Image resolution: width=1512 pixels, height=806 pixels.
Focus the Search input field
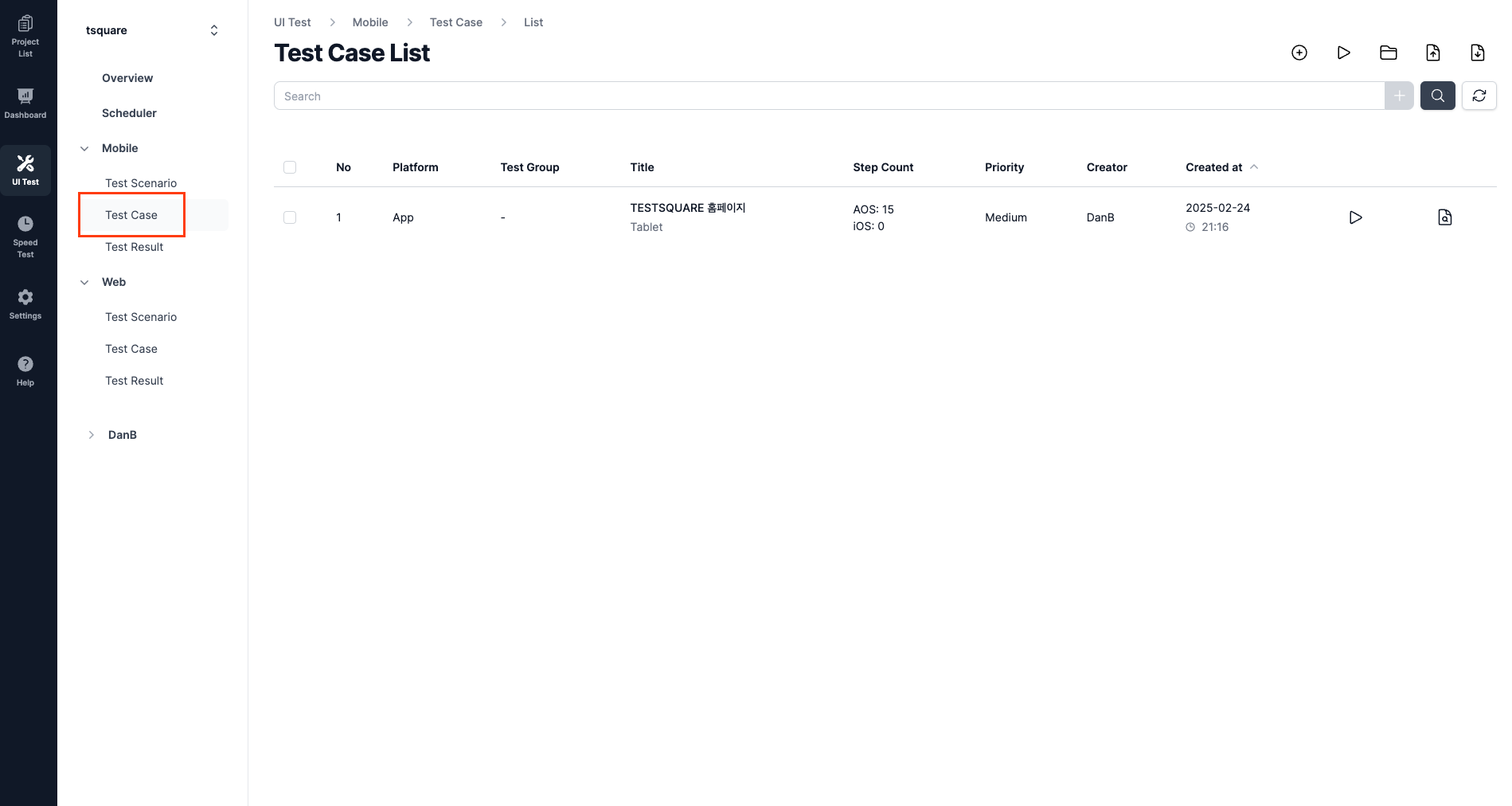pos(829,96)
